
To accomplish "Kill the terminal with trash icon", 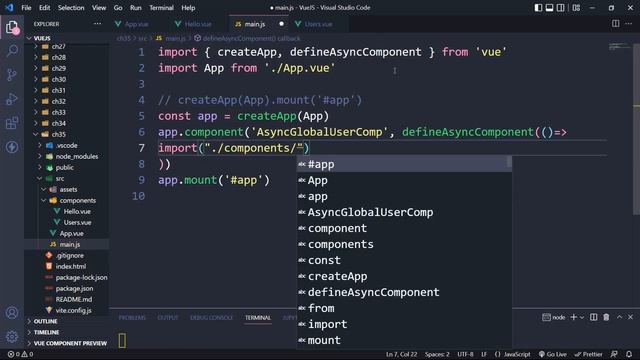I will coord(606,317).
